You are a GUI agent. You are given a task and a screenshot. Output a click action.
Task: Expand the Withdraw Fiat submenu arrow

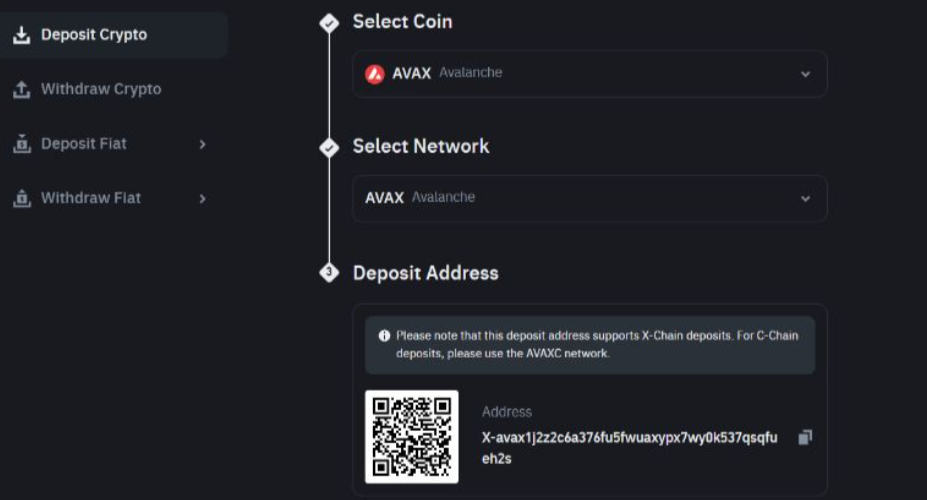click(x=202, y=198)
